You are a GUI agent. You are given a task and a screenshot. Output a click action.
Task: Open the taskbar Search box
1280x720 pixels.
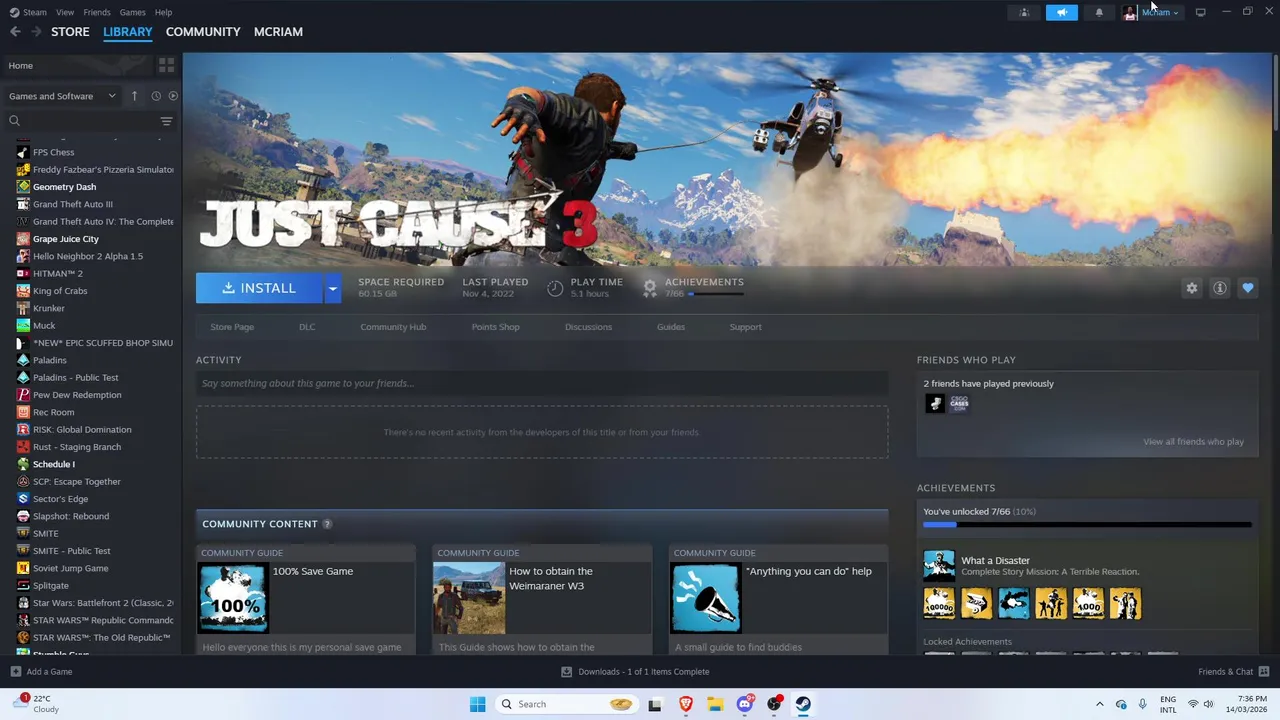click(x=567, y=704)
